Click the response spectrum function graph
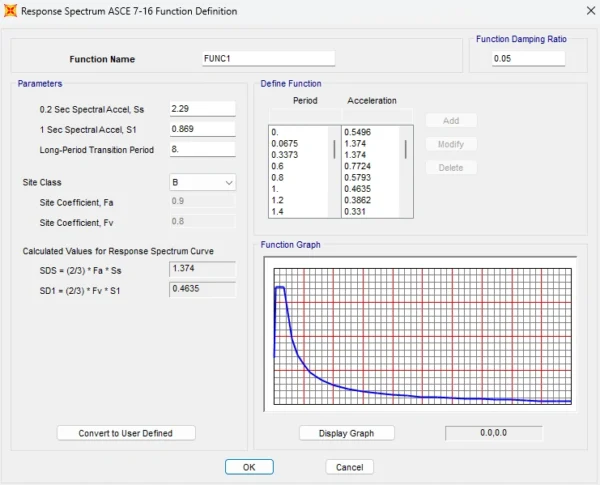This screenshot has height=485, width=600. tap(422, 336)
